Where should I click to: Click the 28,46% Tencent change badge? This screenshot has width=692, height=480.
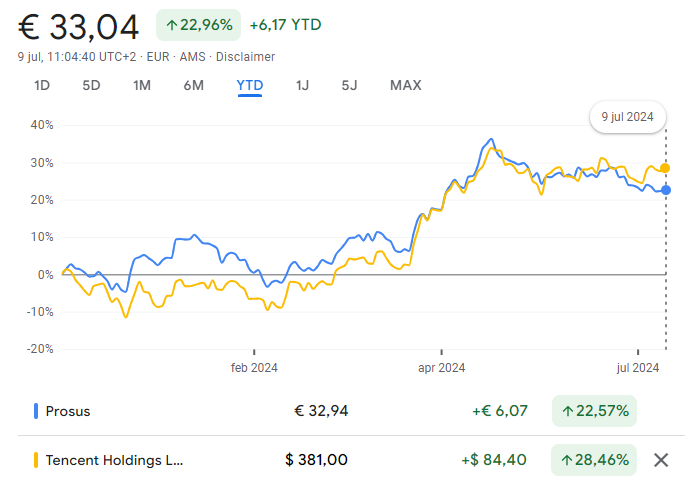[x=594, y=460]
